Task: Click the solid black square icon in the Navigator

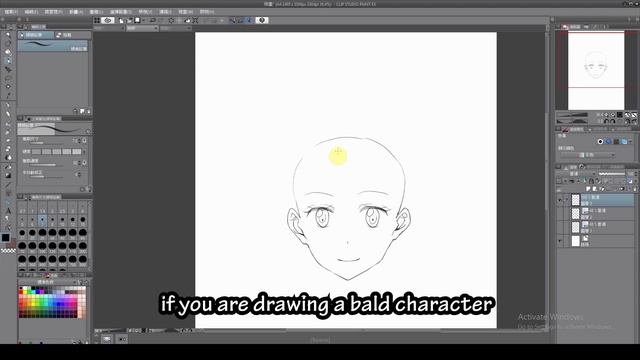Action: [620, 115]
